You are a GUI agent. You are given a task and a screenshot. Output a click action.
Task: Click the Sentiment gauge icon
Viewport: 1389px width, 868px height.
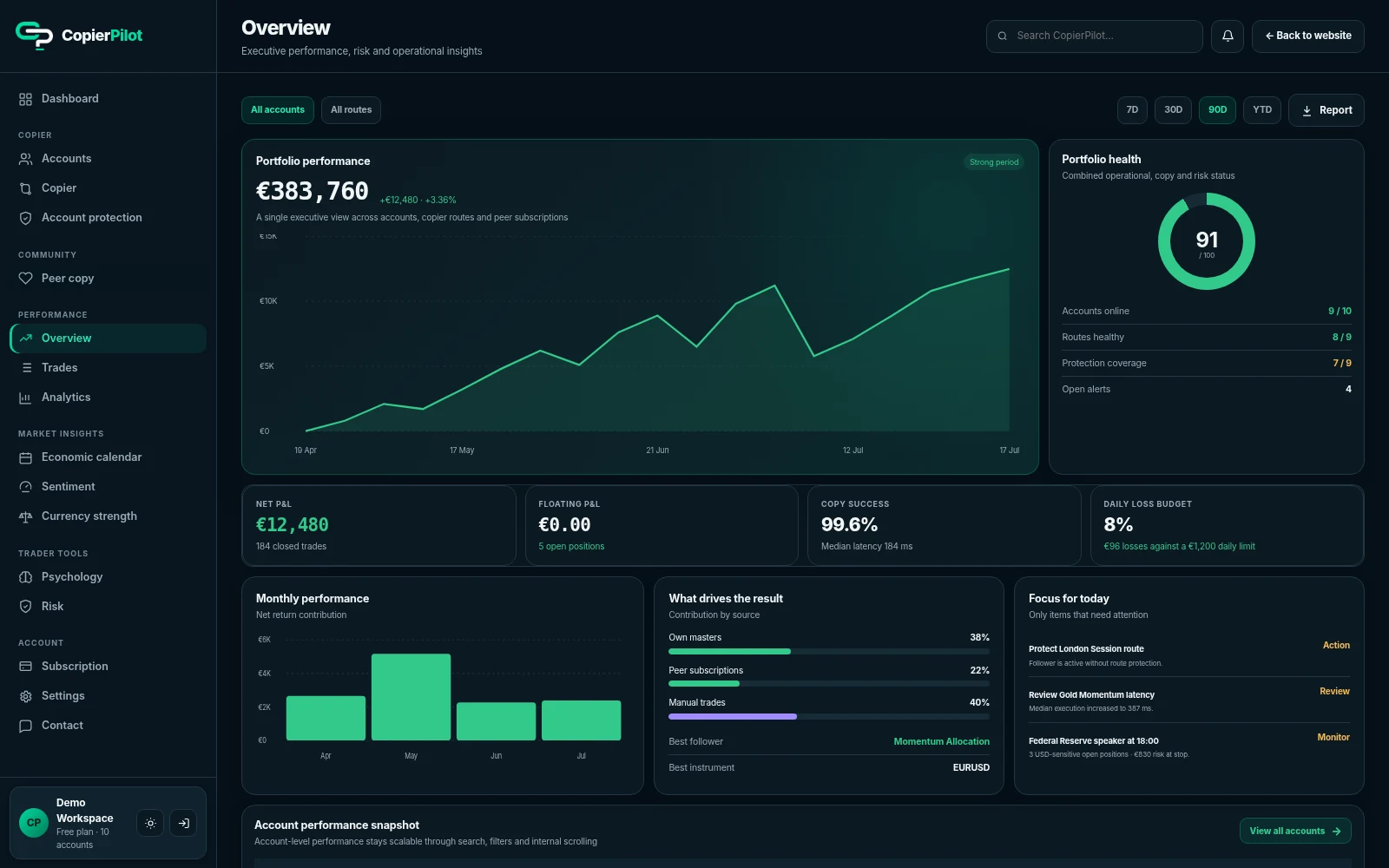pos(25,487)
